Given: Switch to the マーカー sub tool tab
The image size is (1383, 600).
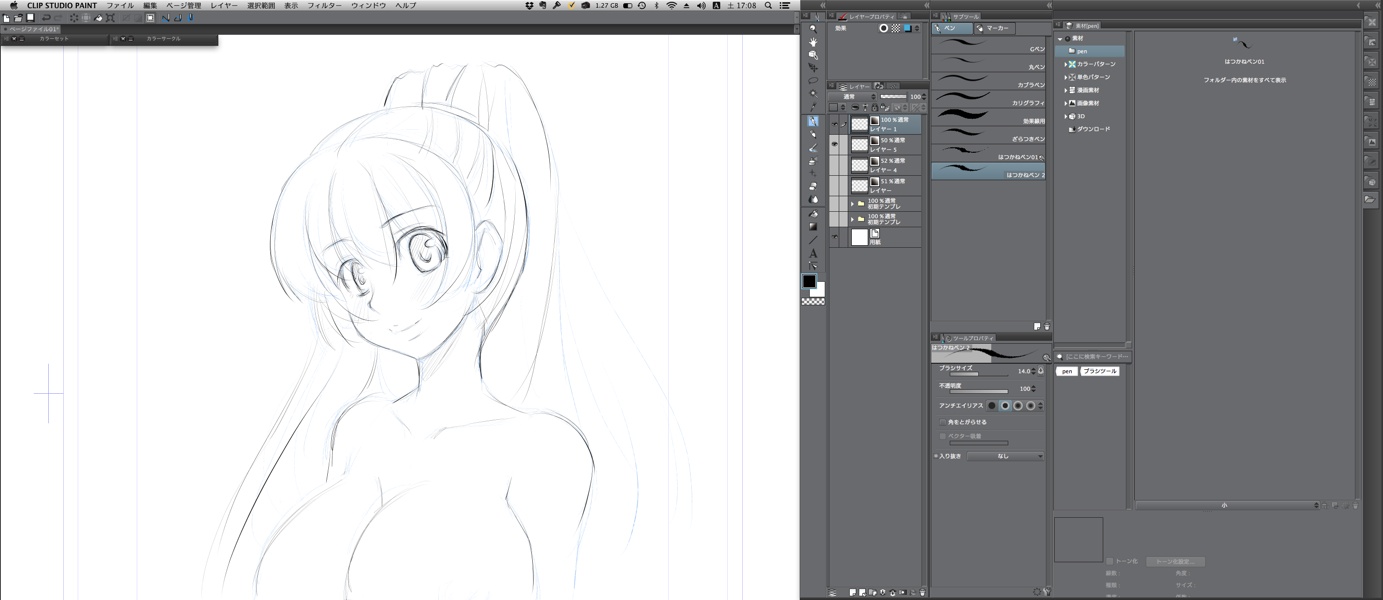Looking at the screenshot, I should click(993, 28).
